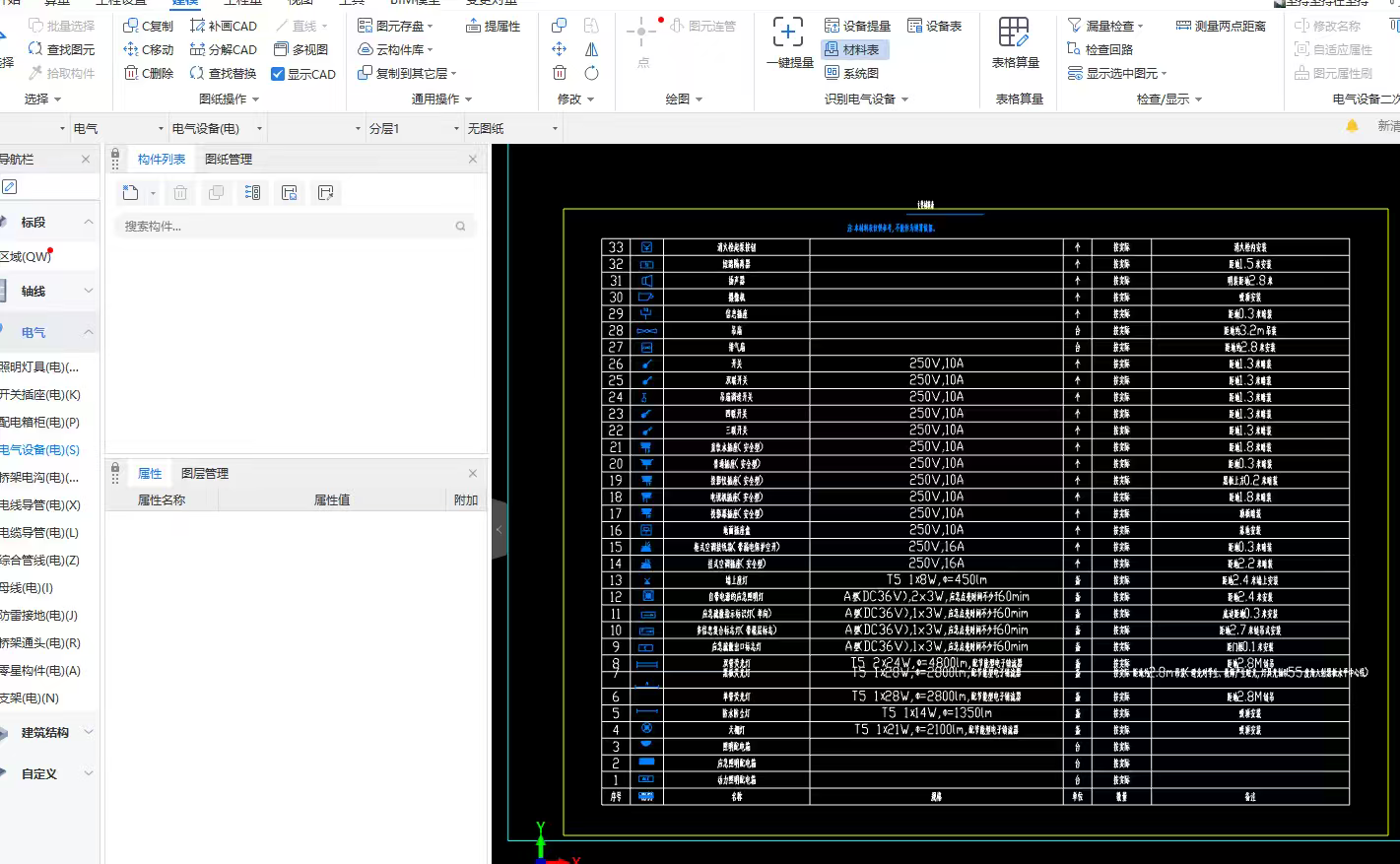The width and height of the screenshot is (1400, 864).
Task: Click the trash delete icon in 修改 group
Action: pyautogui.click(x=560, y=73)
